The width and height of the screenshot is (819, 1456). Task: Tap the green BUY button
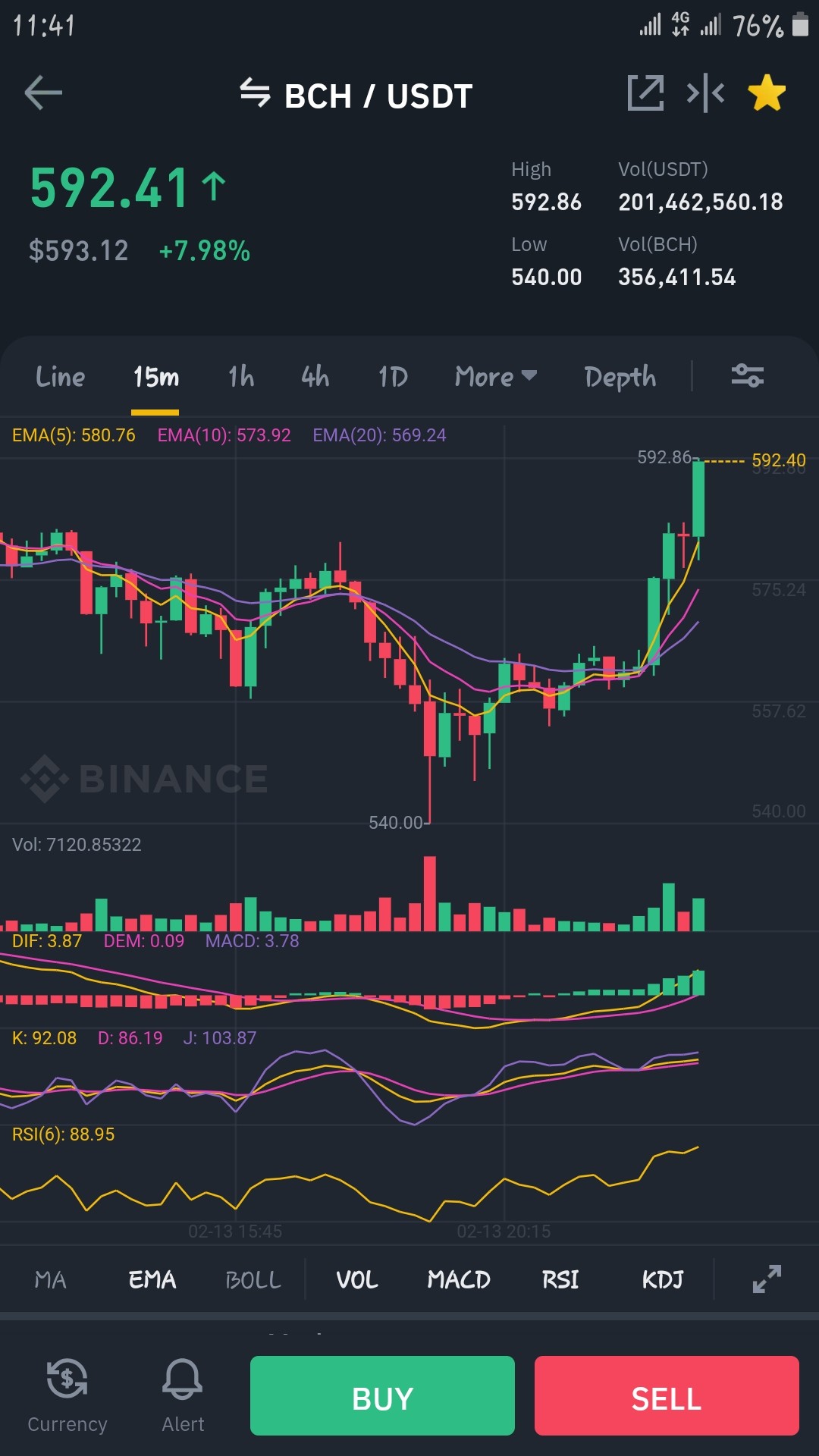click(382, 1395)
